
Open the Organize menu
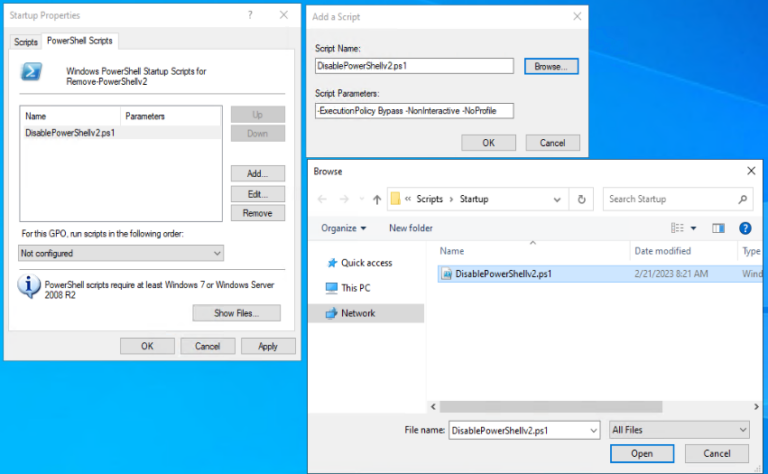point(343,228)
